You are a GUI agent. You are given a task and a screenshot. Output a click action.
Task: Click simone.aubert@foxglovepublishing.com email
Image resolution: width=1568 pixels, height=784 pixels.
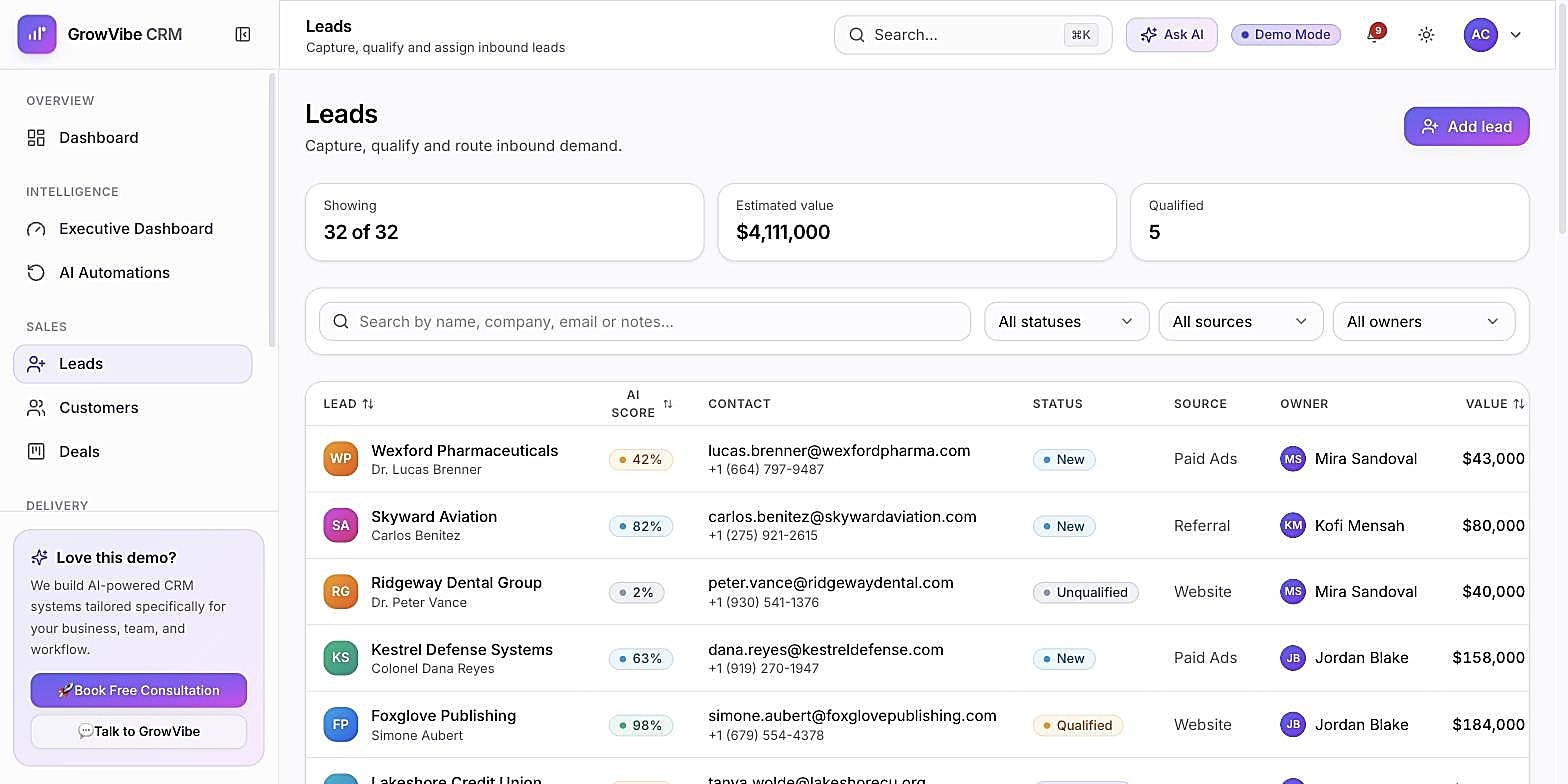[x=852, y=716]
